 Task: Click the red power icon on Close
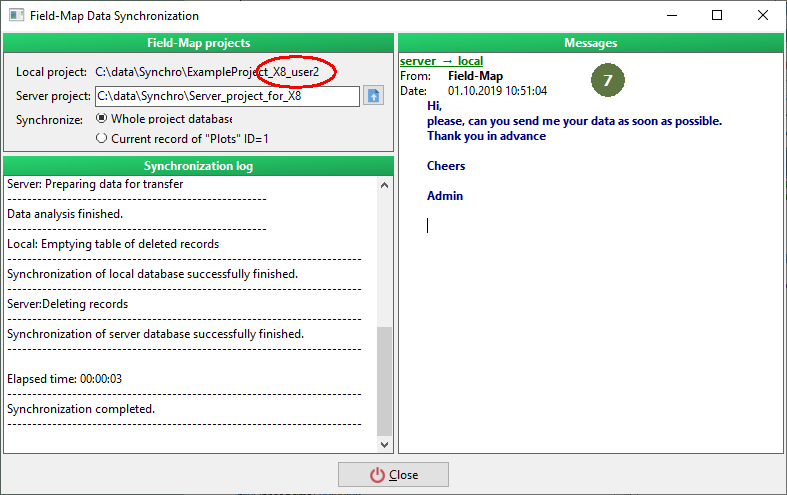pos(377,475)
